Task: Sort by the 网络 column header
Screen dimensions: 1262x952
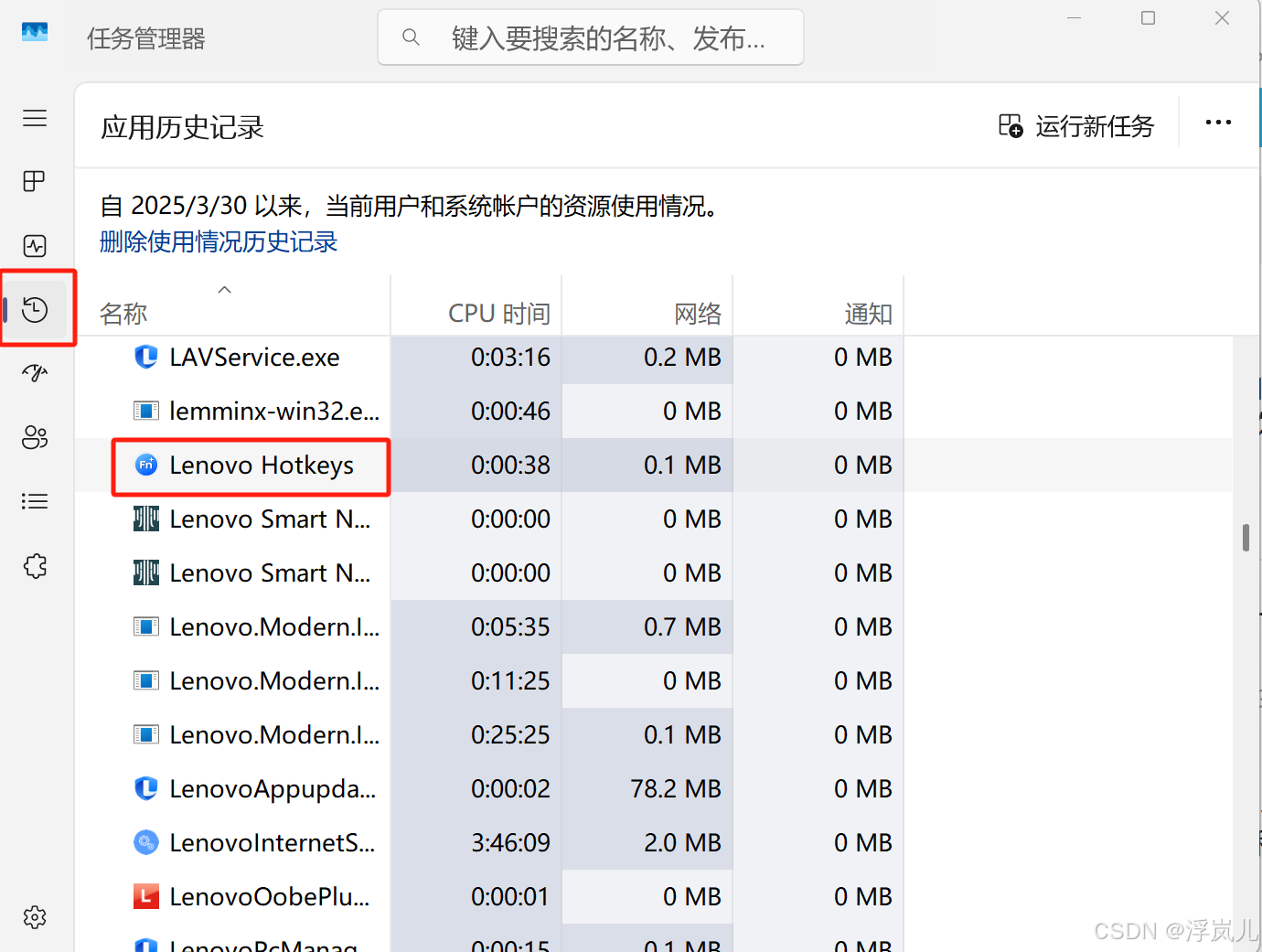Action: [x=647, y=306]
